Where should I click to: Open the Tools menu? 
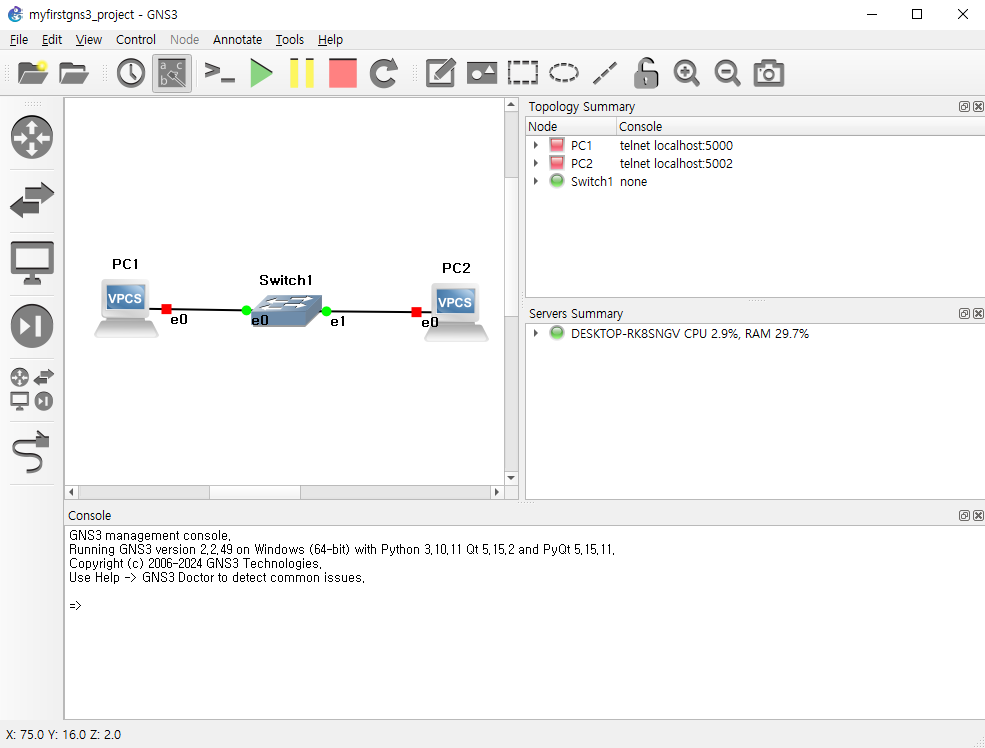point(290,40)
